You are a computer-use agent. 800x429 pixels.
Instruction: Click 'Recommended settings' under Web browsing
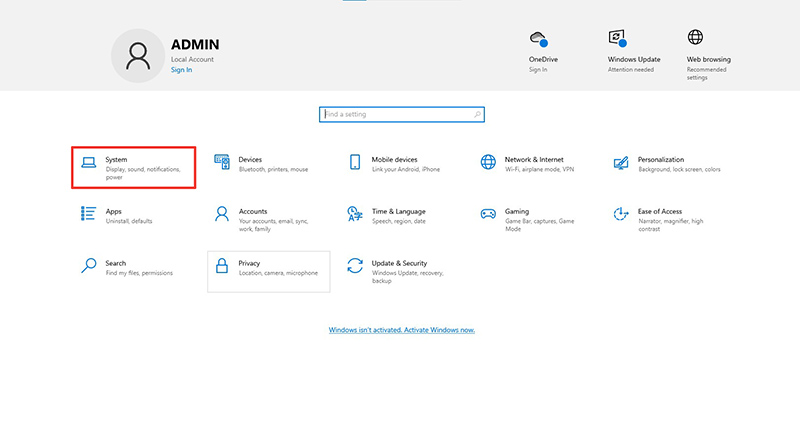[x=707, y=73]
